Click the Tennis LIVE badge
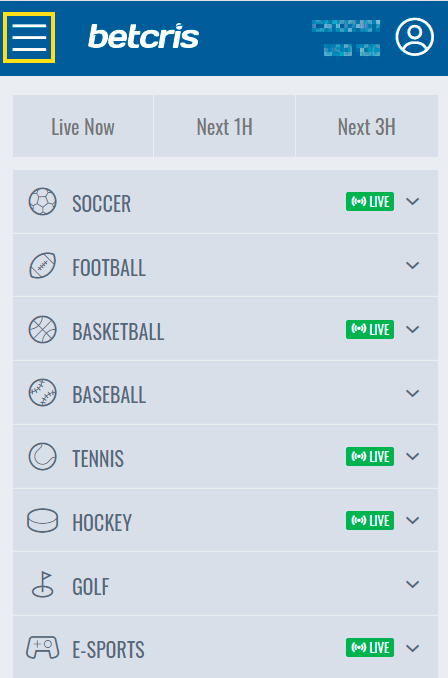The width and height of the screenshot is (448, 678). pos(370,457)
